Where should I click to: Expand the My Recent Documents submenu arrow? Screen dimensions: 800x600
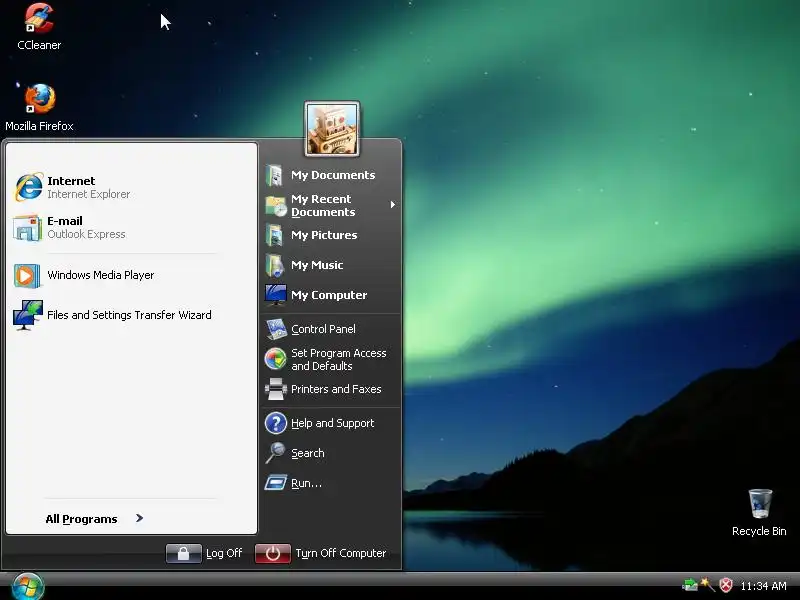pos(392,205)
